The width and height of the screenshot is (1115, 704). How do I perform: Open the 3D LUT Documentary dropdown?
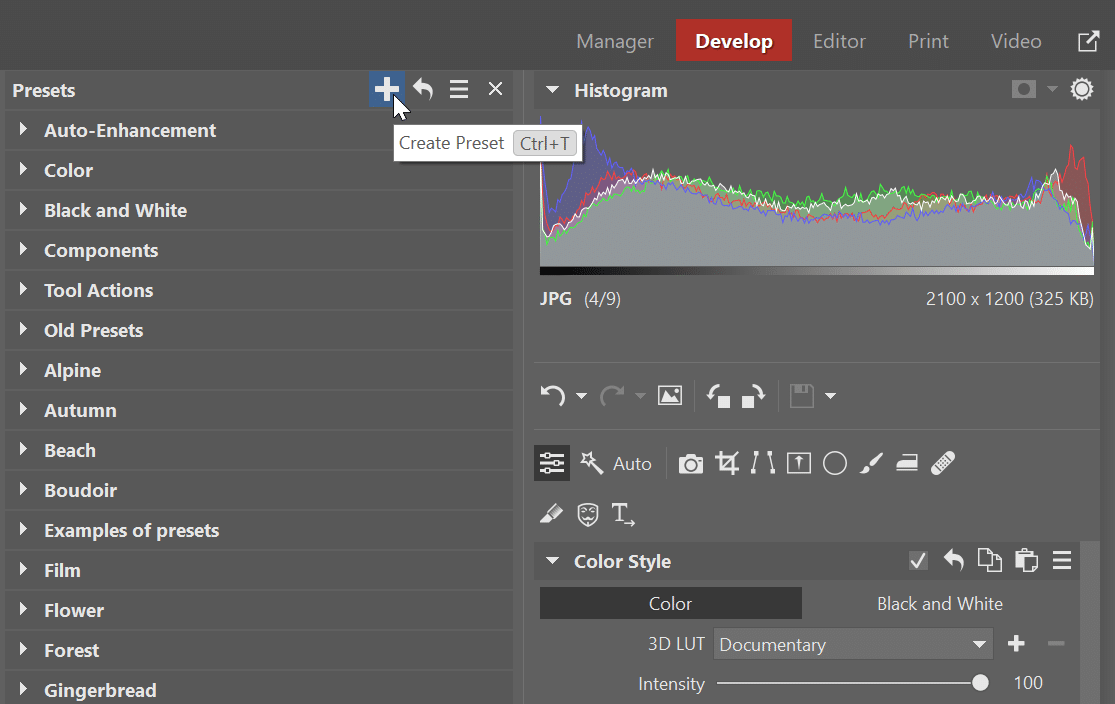(851, 644)
